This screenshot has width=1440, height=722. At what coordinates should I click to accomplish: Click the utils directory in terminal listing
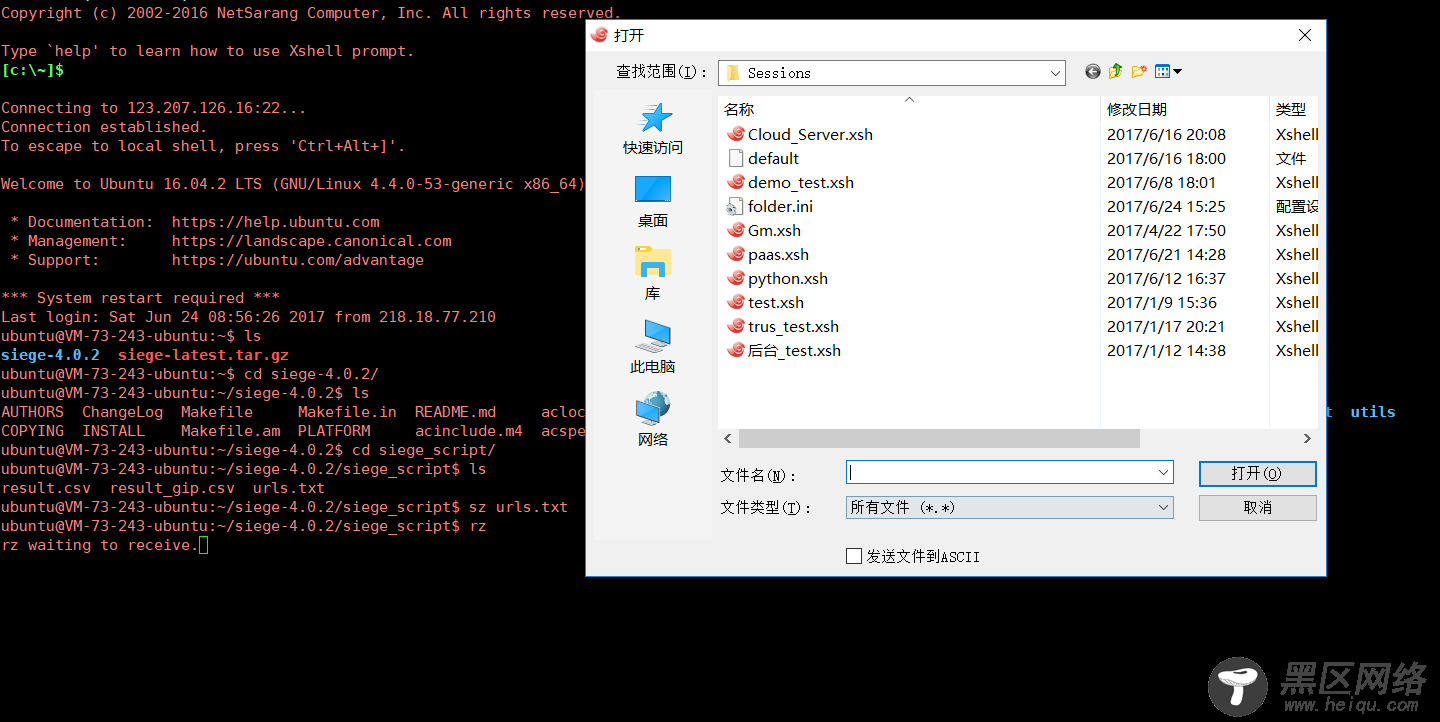[1372, 412]
